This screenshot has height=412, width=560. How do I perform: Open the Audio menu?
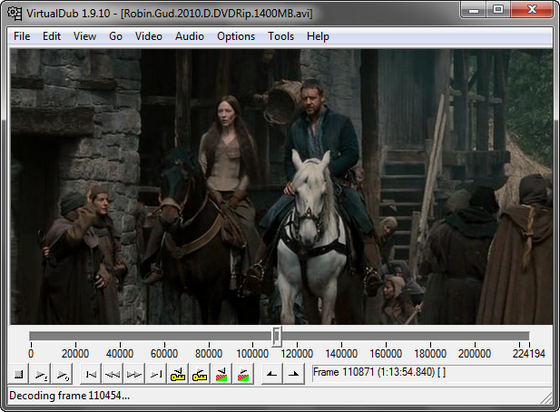pos(190,36)
